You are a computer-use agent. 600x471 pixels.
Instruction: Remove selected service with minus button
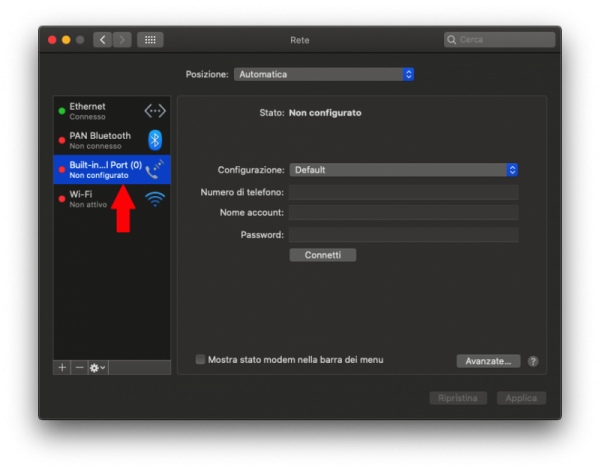pyautogui.click(x=79, y=368)
